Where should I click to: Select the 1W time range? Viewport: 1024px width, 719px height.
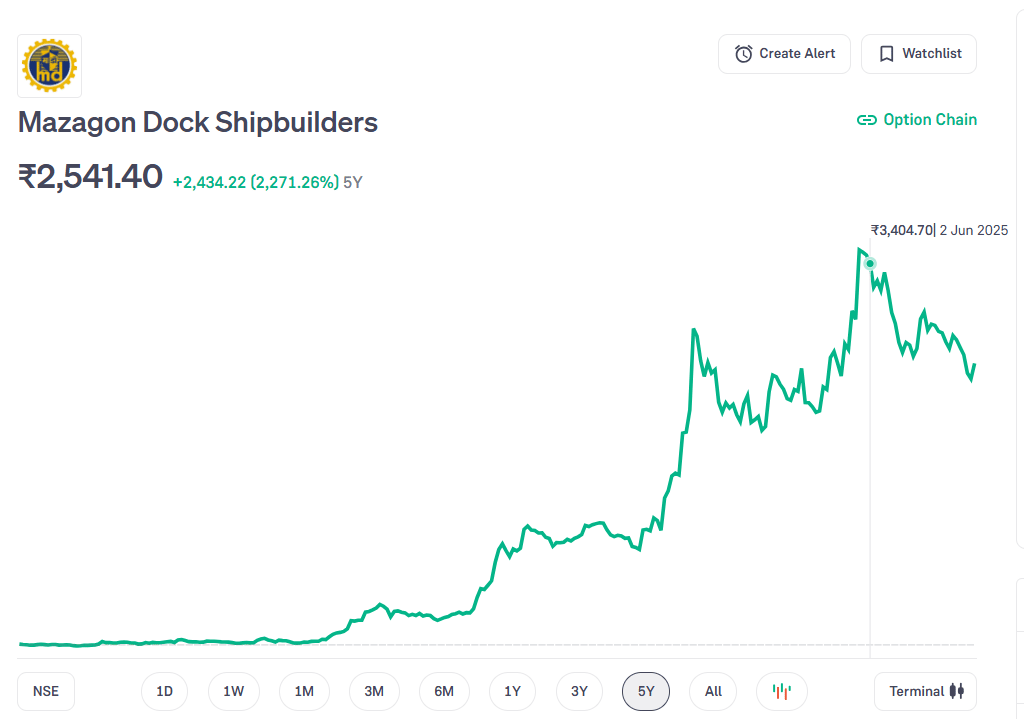coord(234,691)
